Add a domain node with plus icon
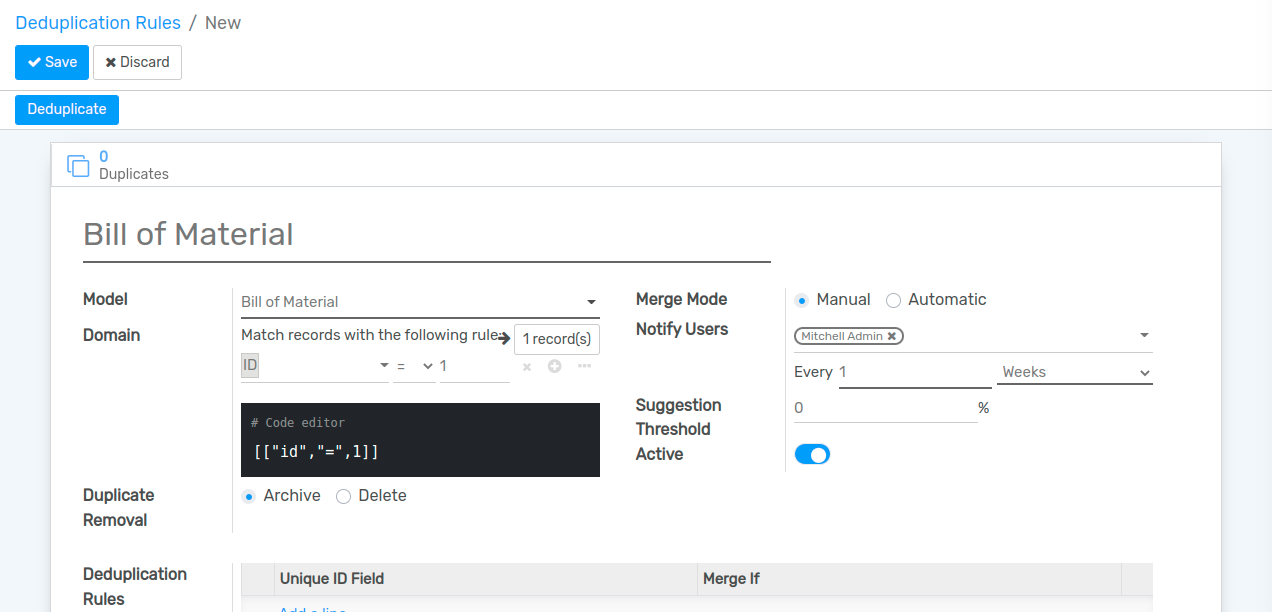1272x612 pixels. (x=554, y=367)
